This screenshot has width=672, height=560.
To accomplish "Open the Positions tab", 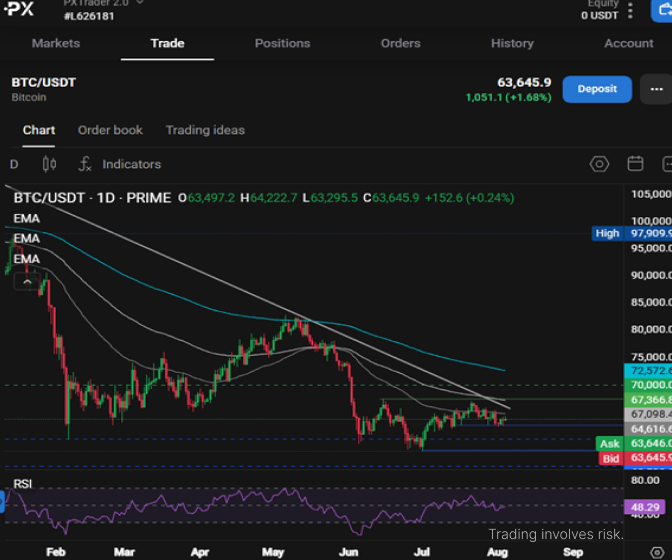I will 282,43.
